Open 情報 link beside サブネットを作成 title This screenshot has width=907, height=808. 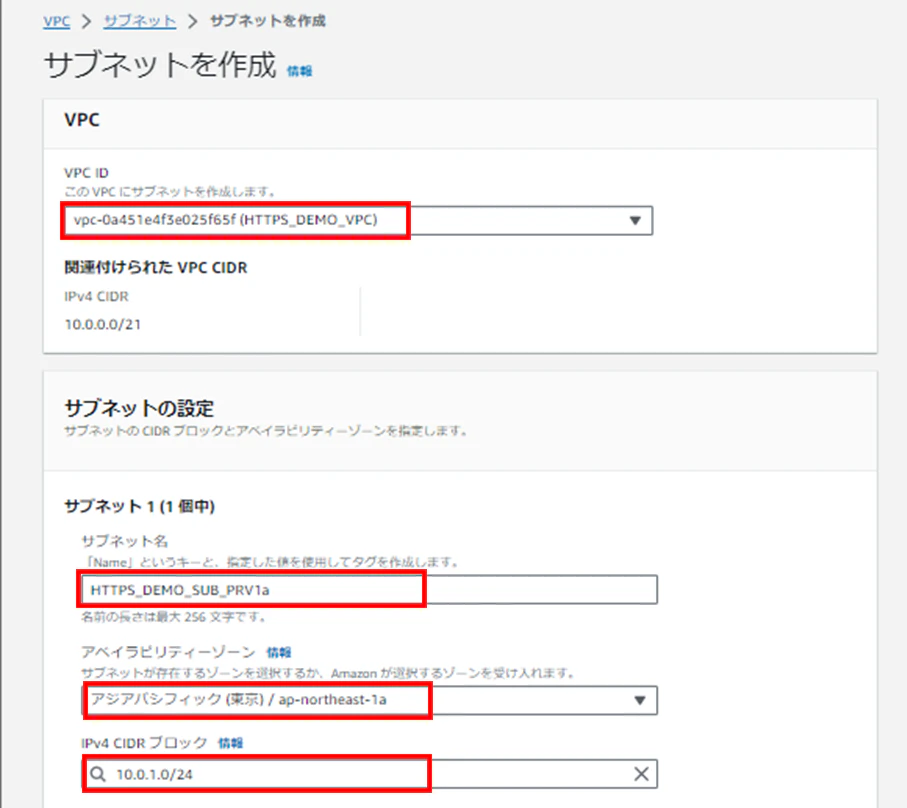pyautogui.click(x=299, y=71)
